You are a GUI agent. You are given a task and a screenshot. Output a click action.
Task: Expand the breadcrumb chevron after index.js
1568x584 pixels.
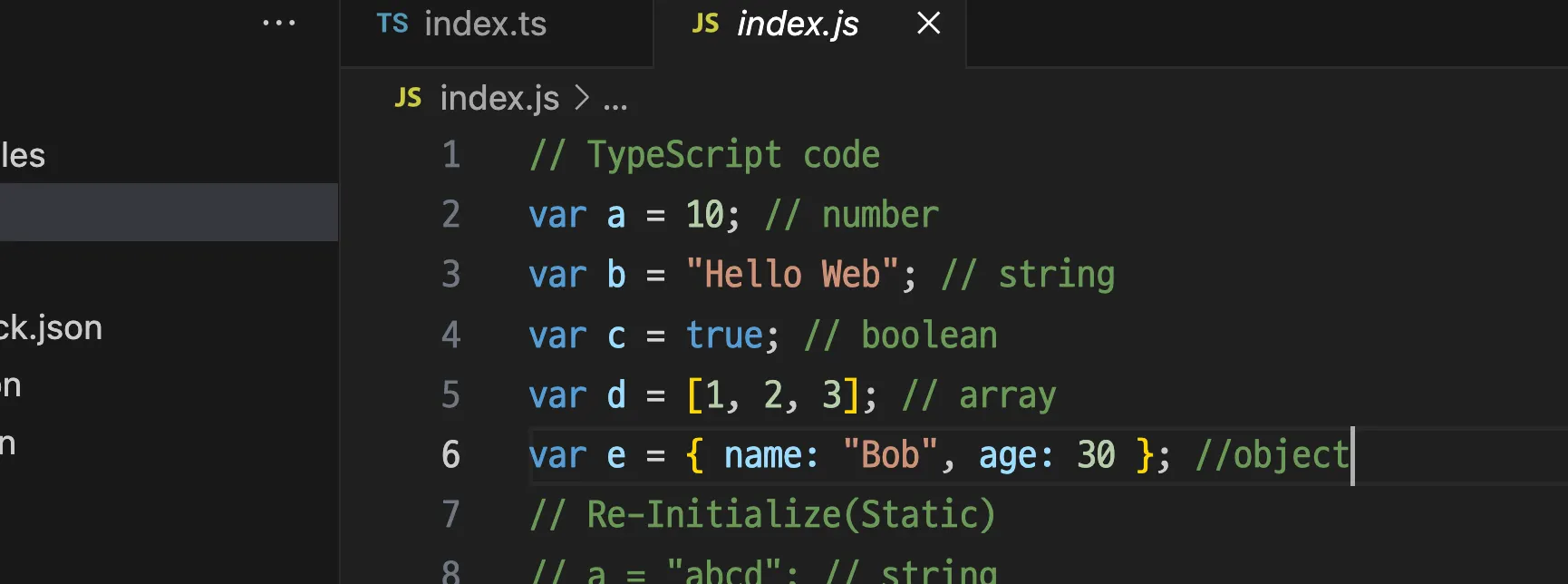click(x=582, y=98)
